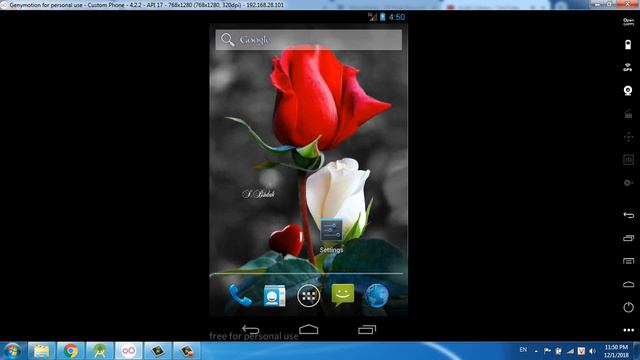
Task: Open the Settings app on the home screen
Action: coord(331,231)
